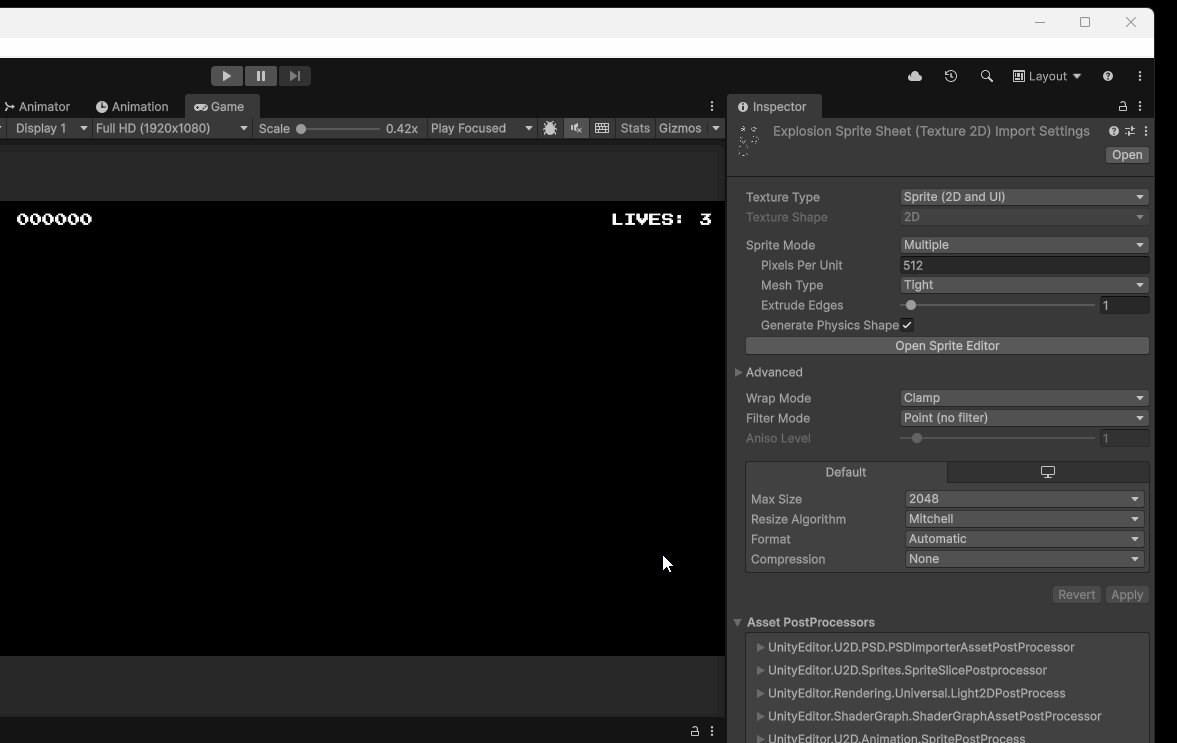This screenshot has height=743, width=1177.
Task: Open the Texture Type dropdown
Action: 1025,197
